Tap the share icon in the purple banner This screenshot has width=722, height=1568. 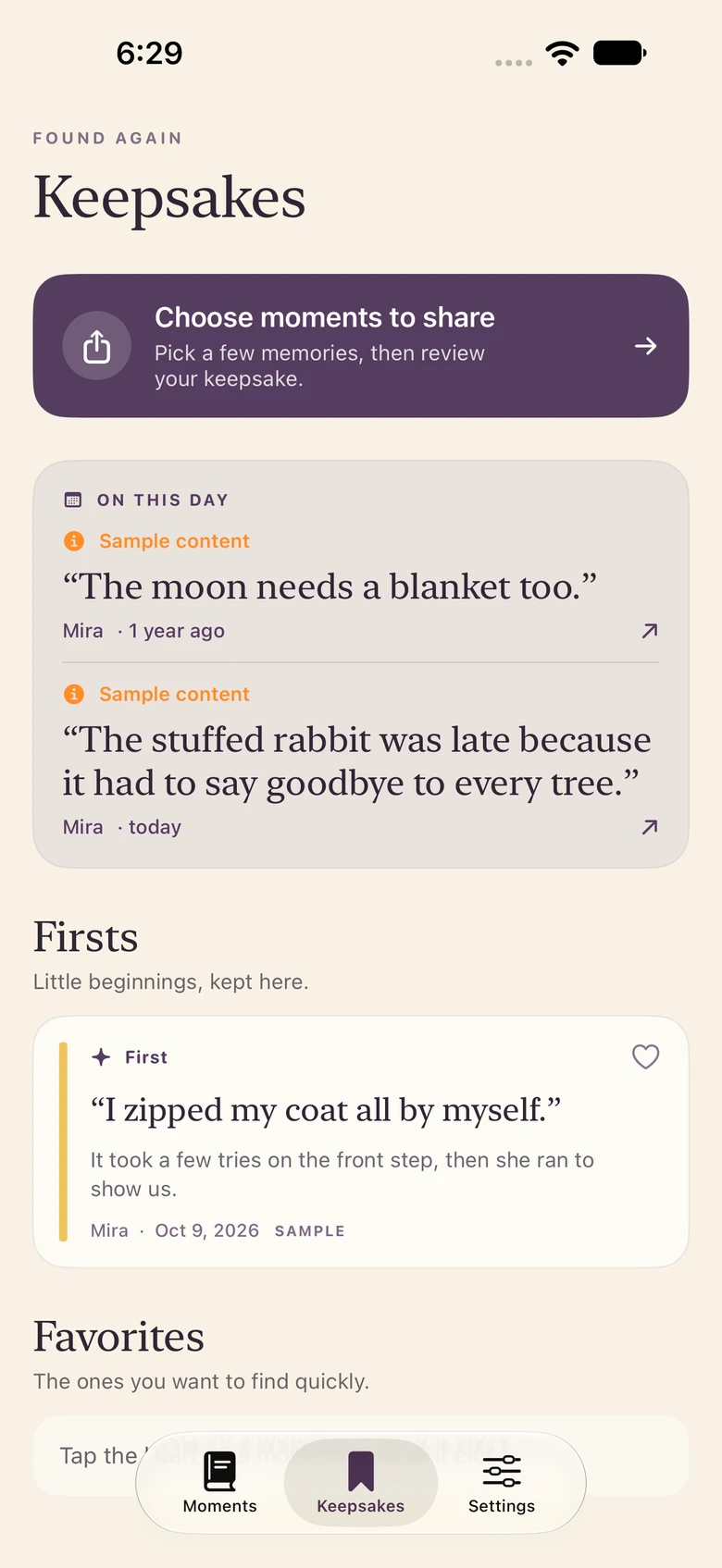(x=97, y=346)
